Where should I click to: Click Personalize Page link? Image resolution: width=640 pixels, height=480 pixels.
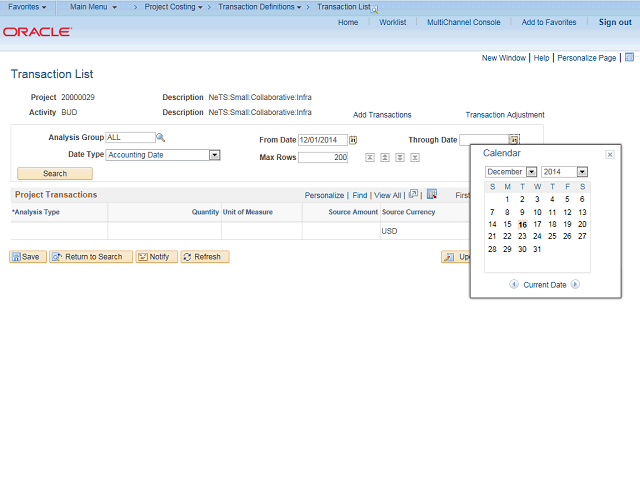point(587,58)
